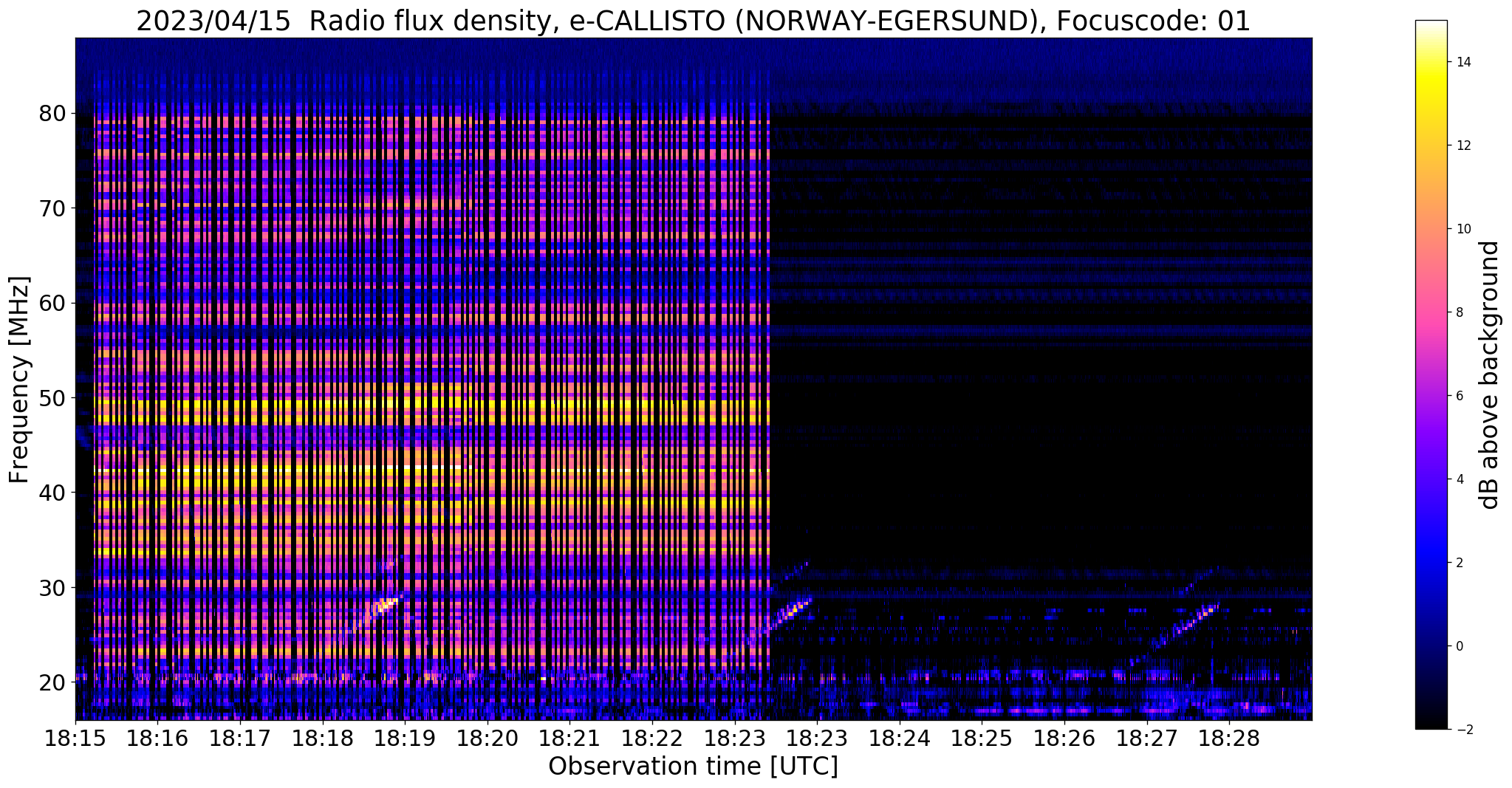Click the 60 MHz frequency tick label

pyautogui.click(x=52, y=303)
